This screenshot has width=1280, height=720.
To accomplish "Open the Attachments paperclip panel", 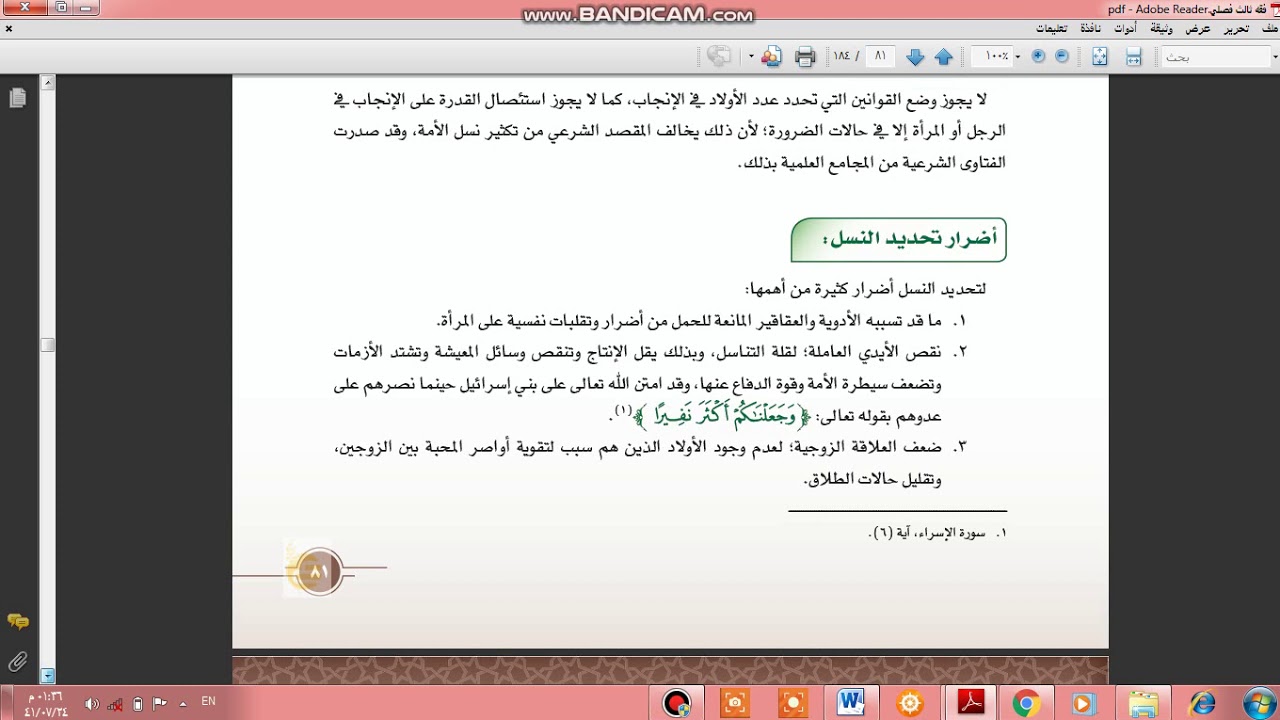I will point(17,661).
